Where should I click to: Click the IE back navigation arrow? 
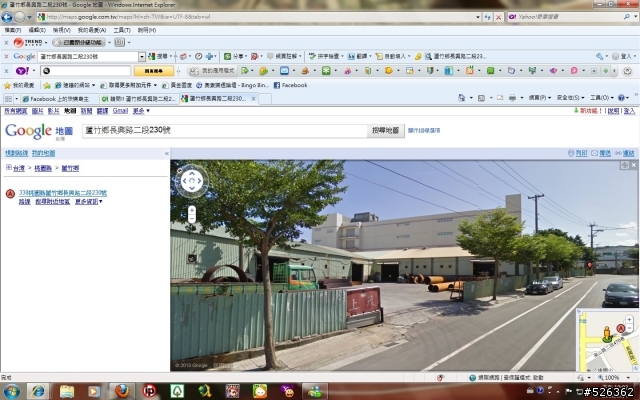tap(7, 17)
